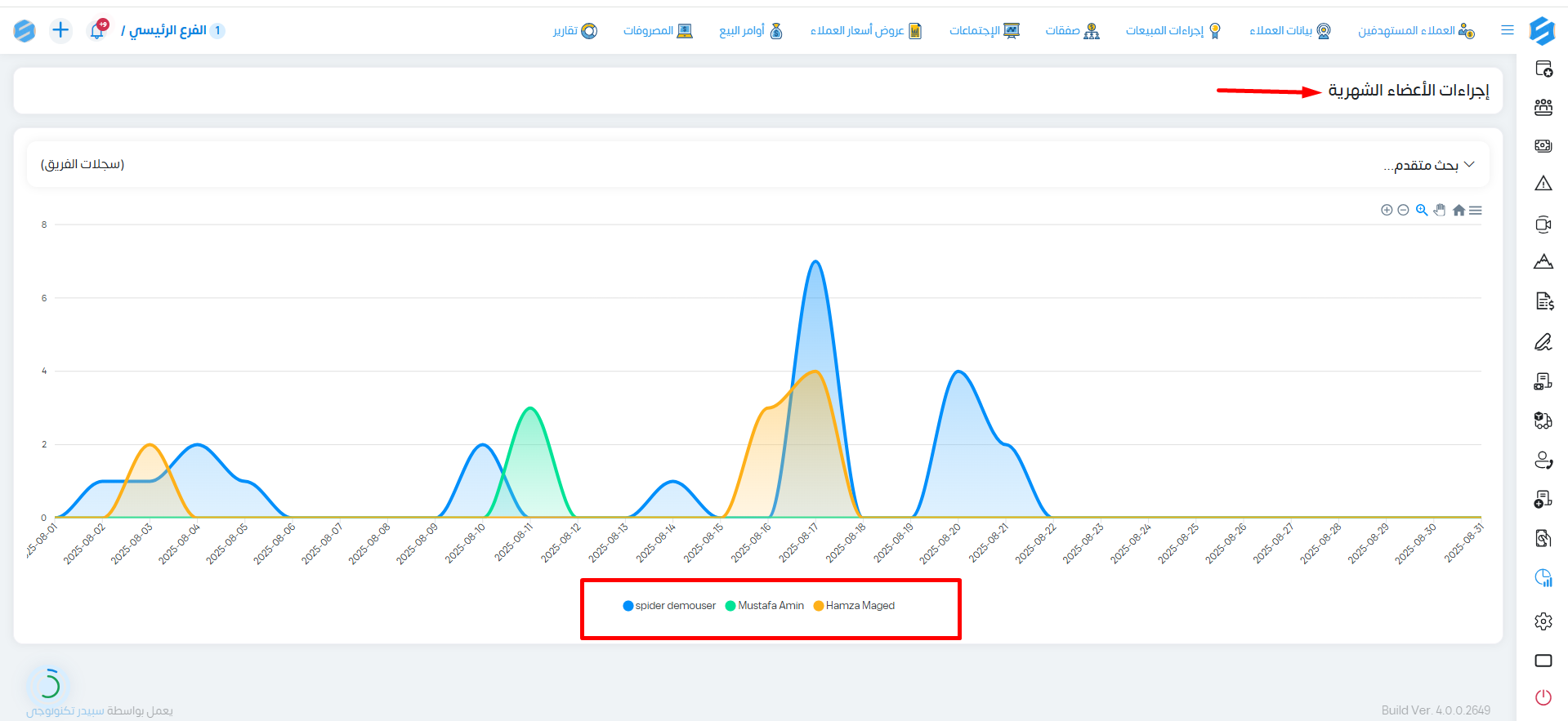This screenshot has height=721, width=1568.
Task: Click the blue app logo top right
Action: [x=1542, y=31]
